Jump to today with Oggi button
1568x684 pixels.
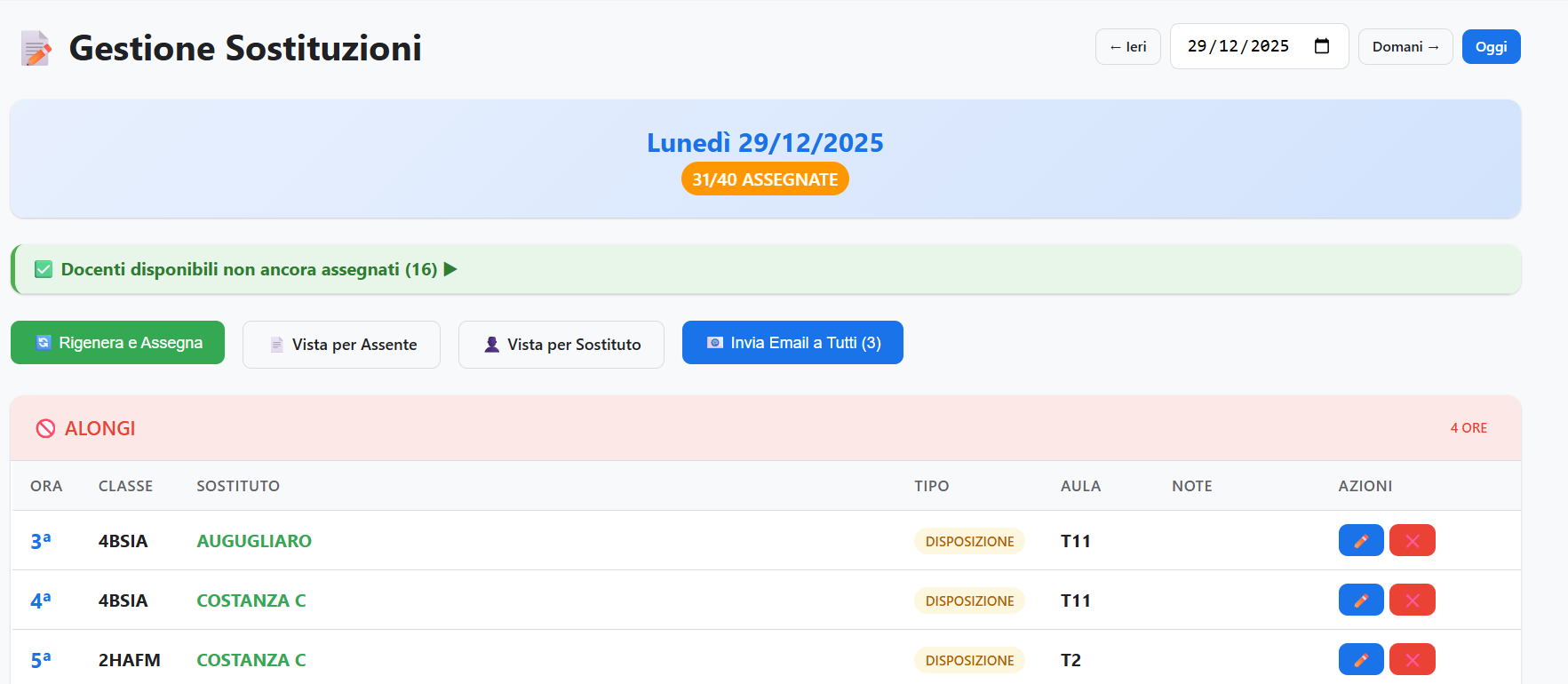tap(1491, 47)
